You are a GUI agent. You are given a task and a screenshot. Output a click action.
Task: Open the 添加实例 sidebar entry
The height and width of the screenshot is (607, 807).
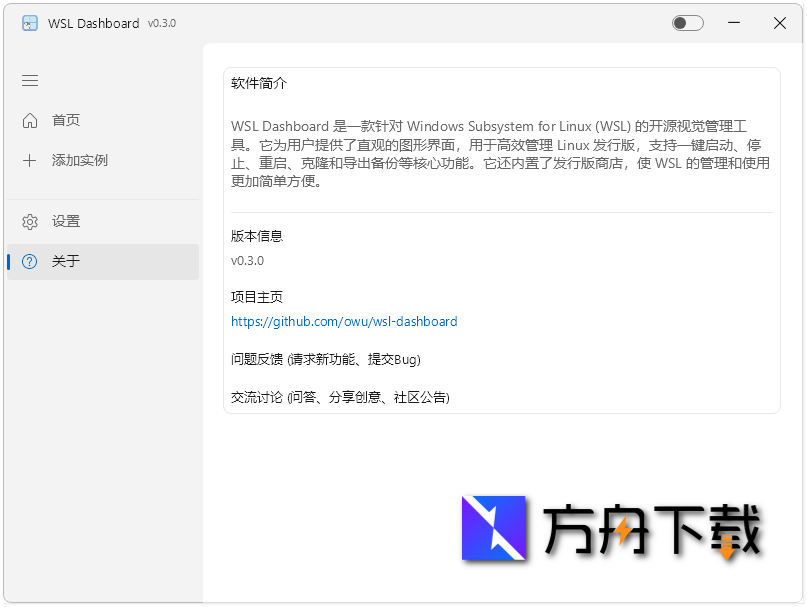click(79, 160)
